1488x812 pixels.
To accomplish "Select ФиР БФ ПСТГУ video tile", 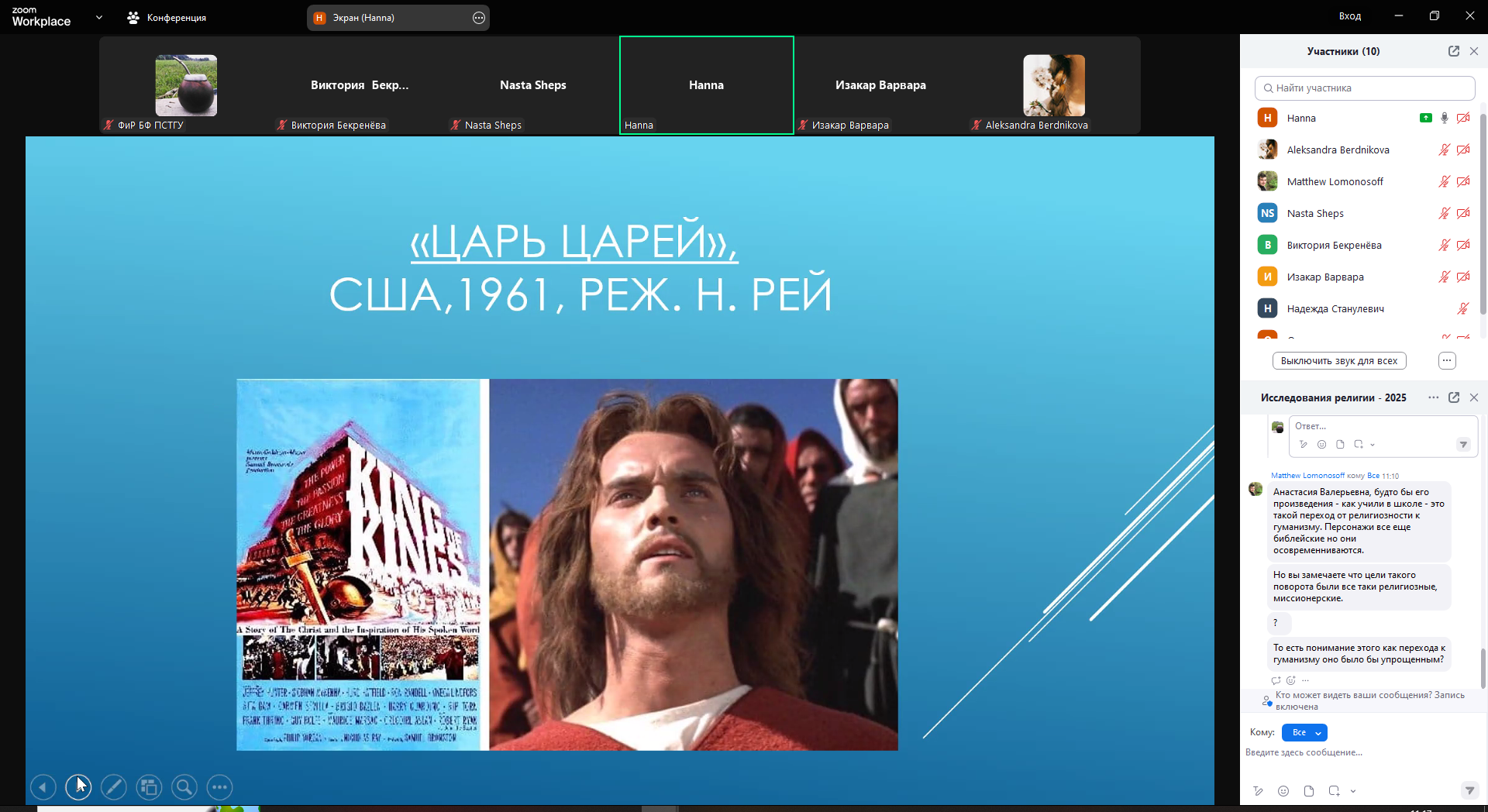I will (x=186, y=85).
